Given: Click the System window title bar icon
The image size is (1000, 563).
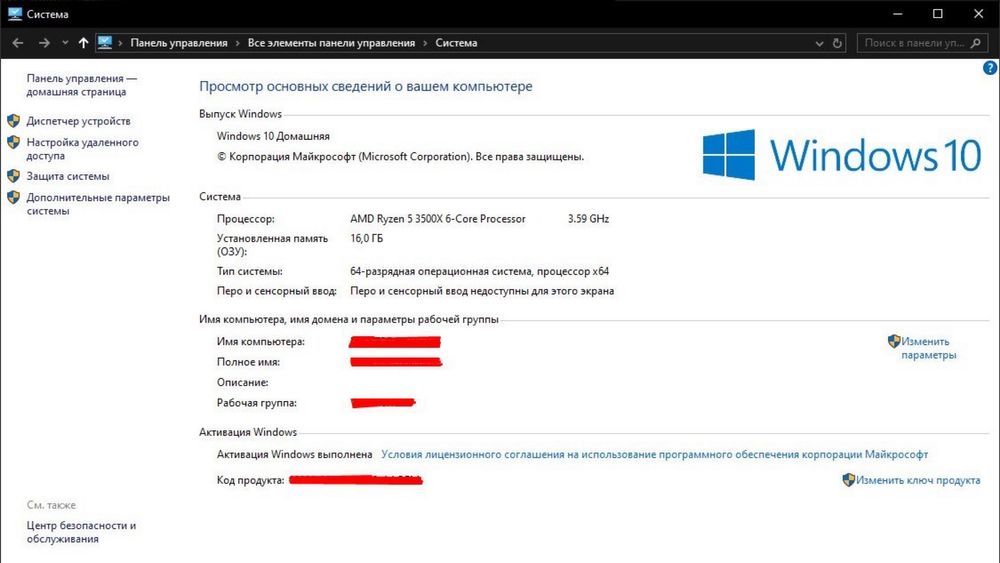Looking at the screenshot, I should click(x=15, y=13).
